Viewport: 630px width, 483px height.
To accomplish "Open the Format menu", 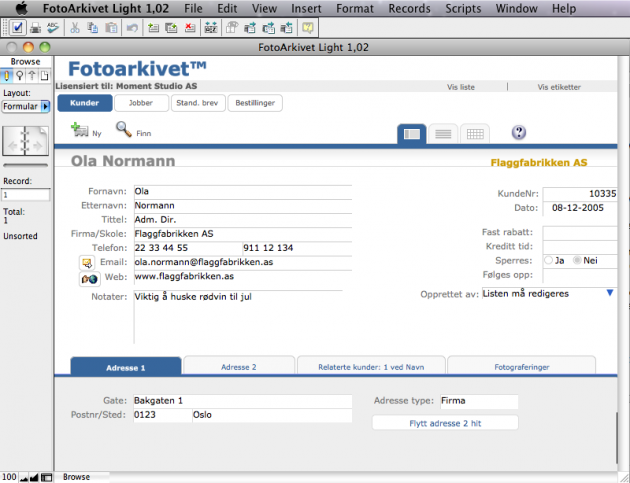I will (355, 8).
